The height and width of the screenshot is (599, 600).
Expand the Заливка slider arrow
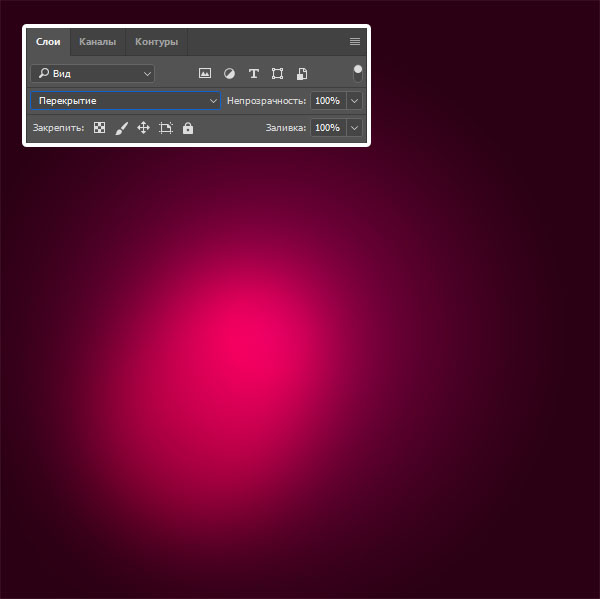tap(354, 128)
